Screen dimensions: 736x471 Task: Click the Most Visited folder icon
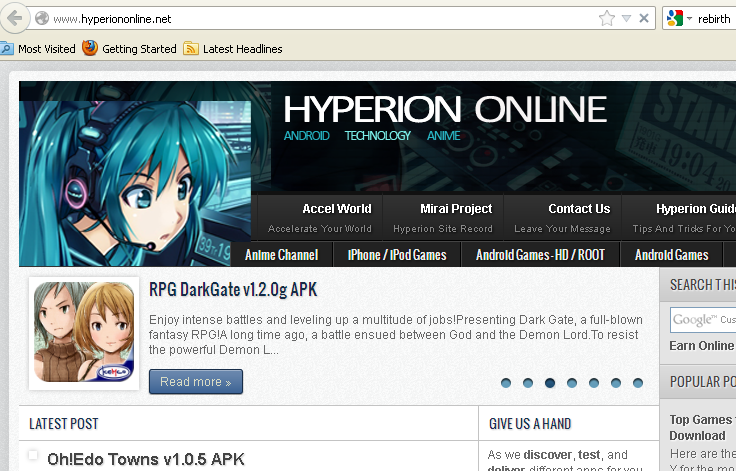click(7, 48)
